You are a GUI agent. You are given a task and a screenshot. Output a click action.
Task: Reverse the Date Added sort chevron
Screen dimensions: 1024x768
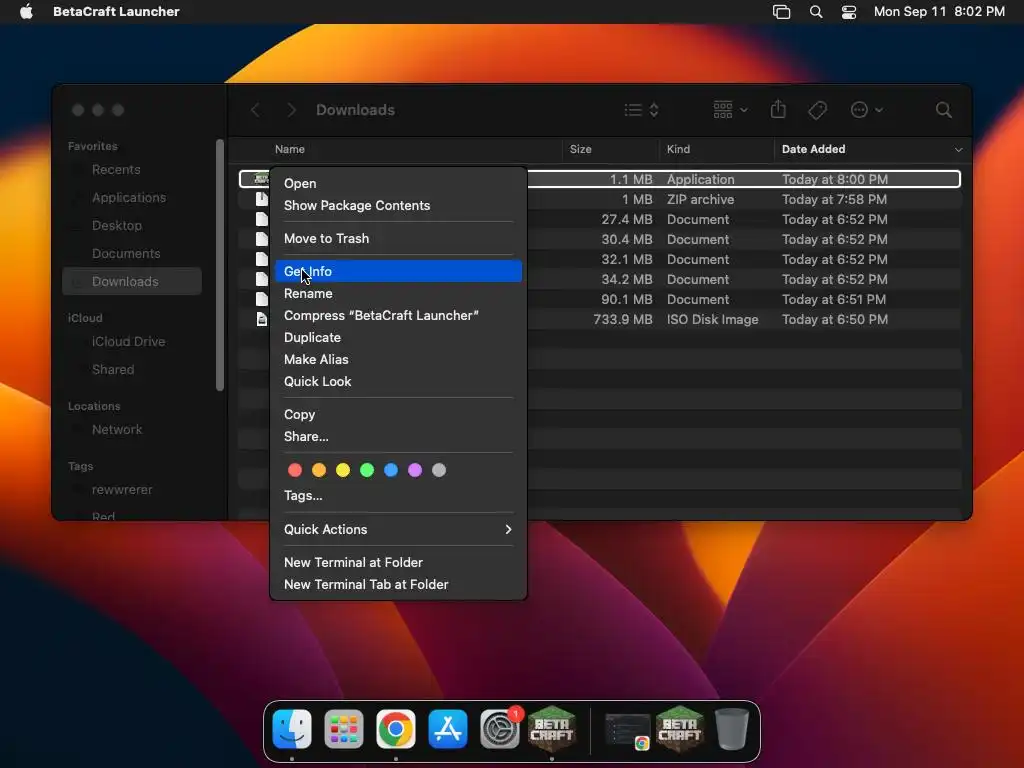[958, 150]
